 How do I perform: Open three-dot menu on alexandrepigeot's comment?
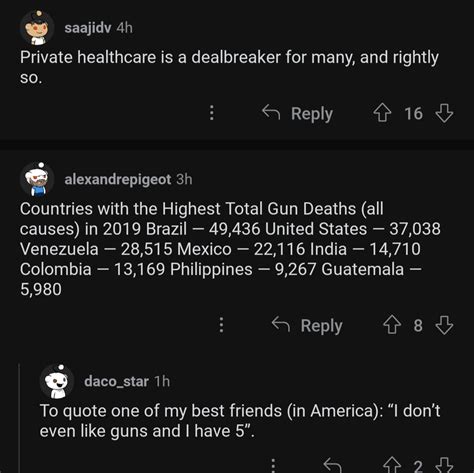[221, 325]
